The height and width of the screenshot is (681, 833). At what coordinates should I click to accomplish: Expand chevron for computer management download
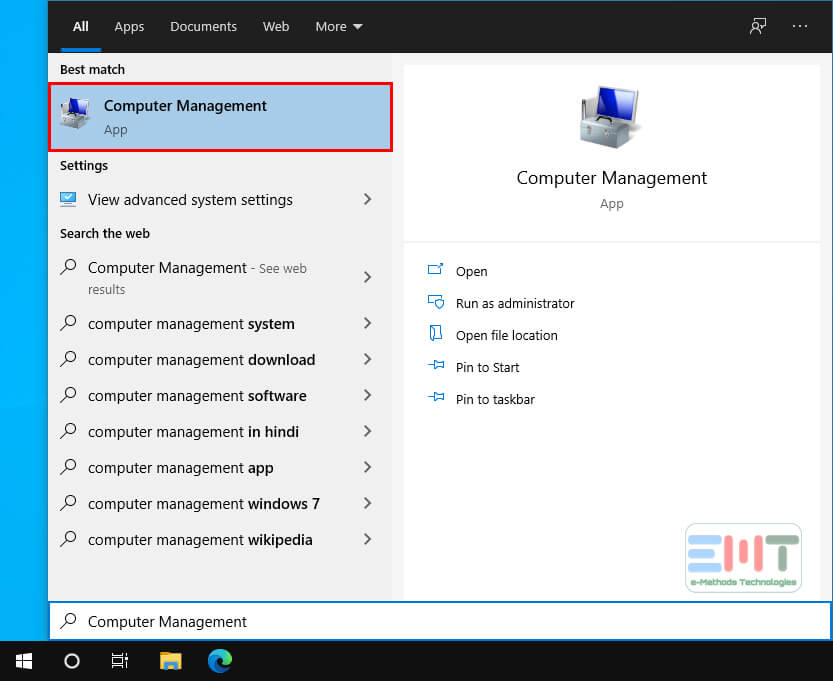(368, 359)
